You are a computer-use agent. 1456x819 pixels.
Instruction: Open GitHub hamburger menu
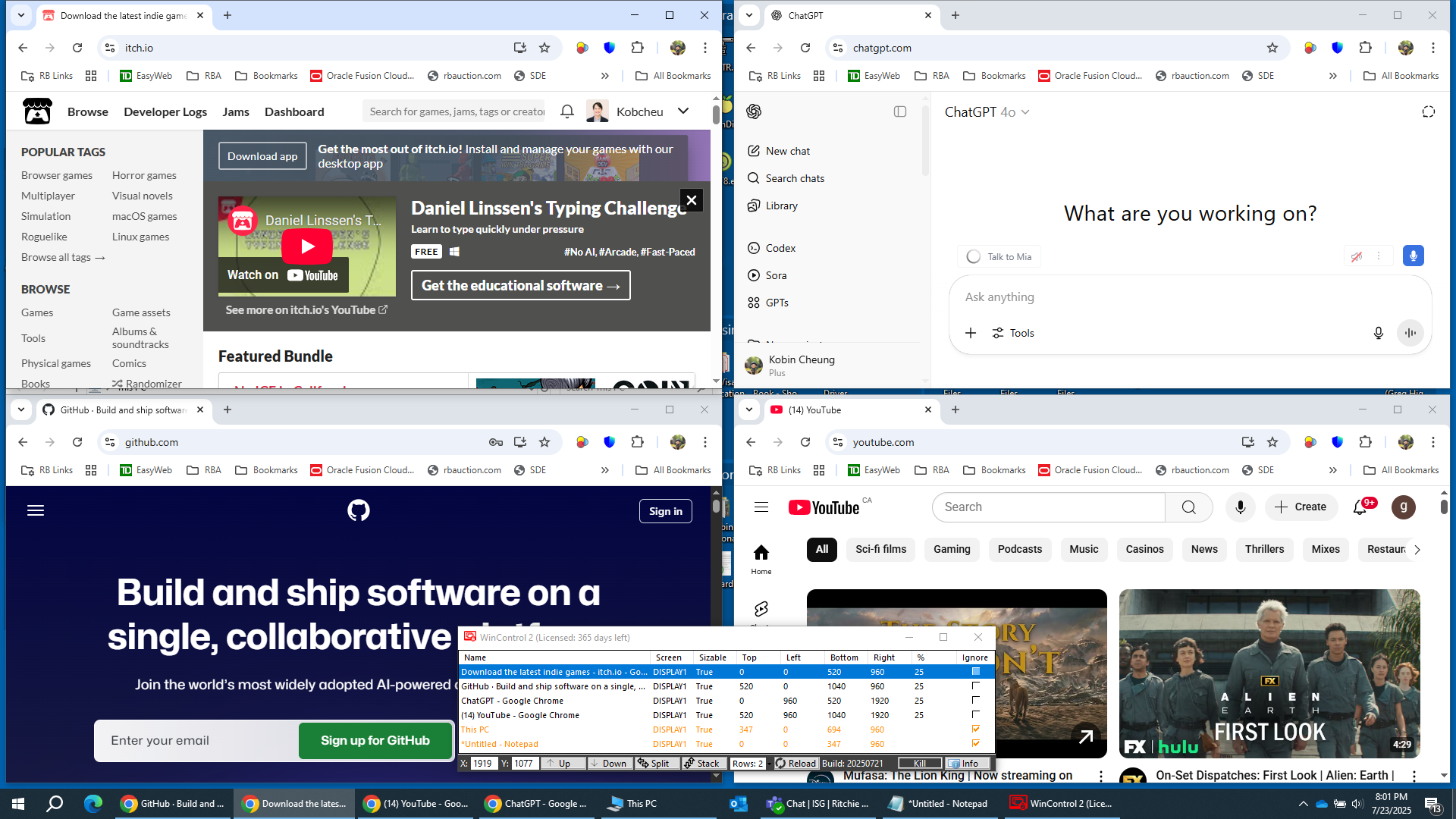point(36,510)
